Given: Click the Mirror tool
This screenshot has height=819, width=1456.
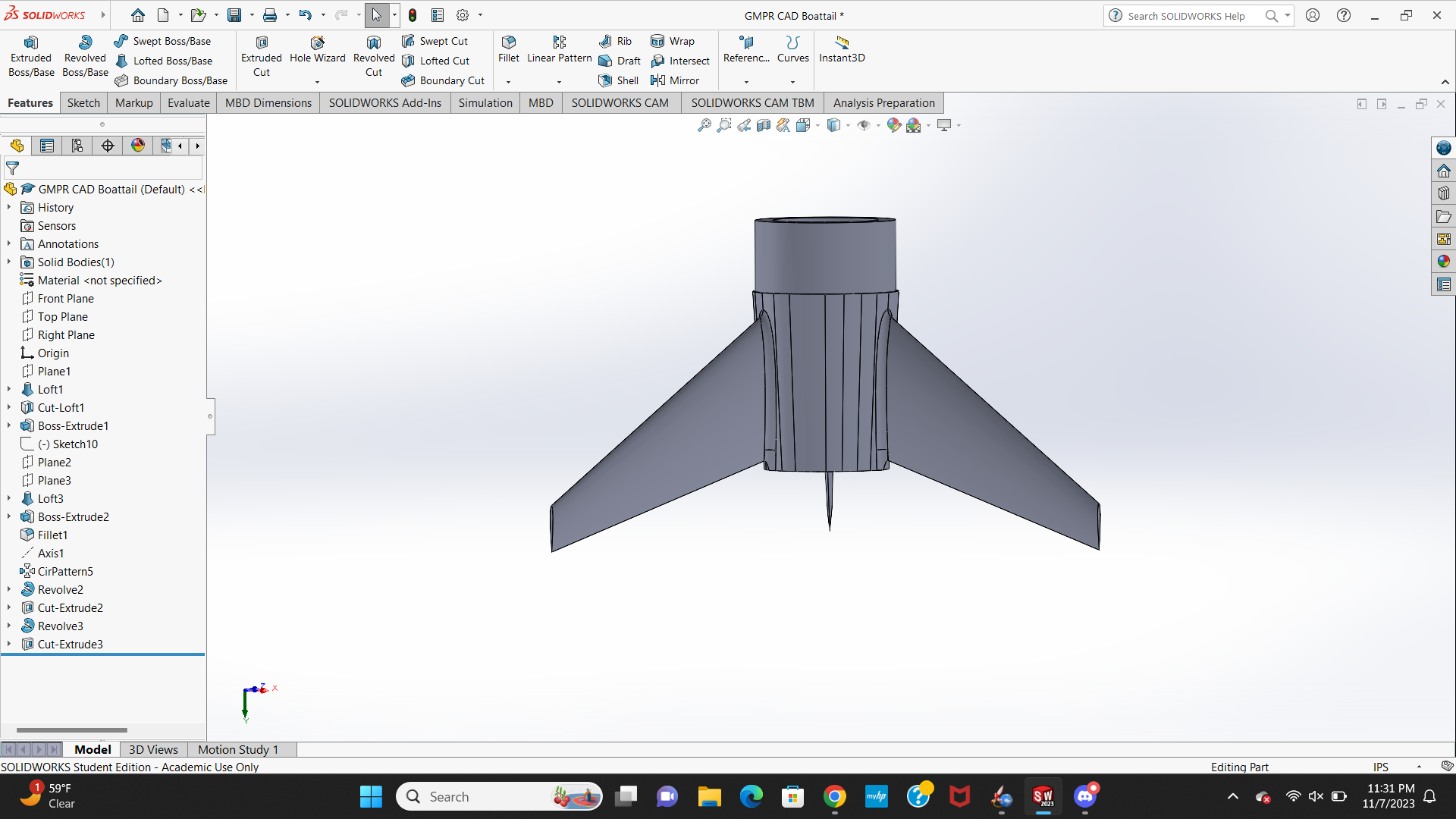Looking at the screenshot, I should click(x=676, y=80).
